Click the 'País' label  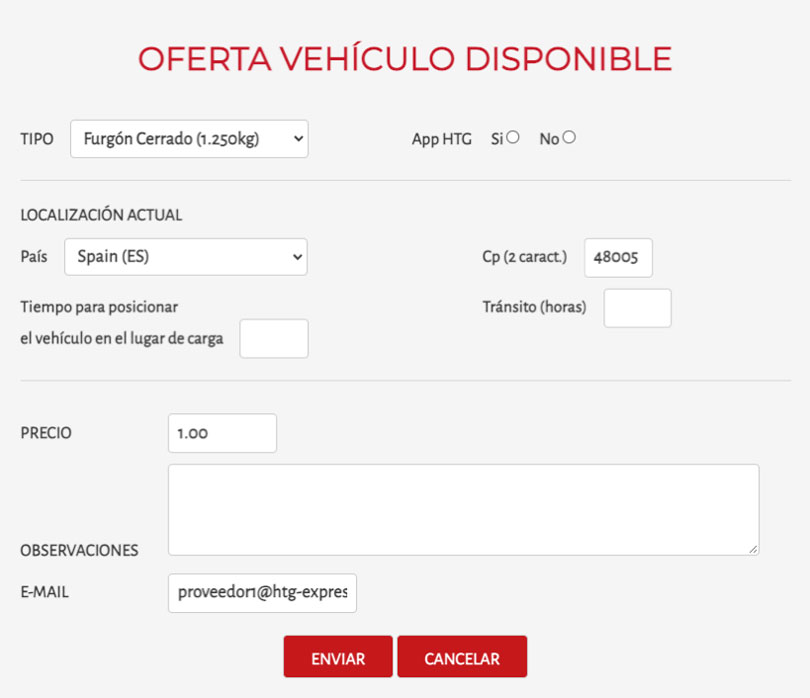tap(34, 257)
